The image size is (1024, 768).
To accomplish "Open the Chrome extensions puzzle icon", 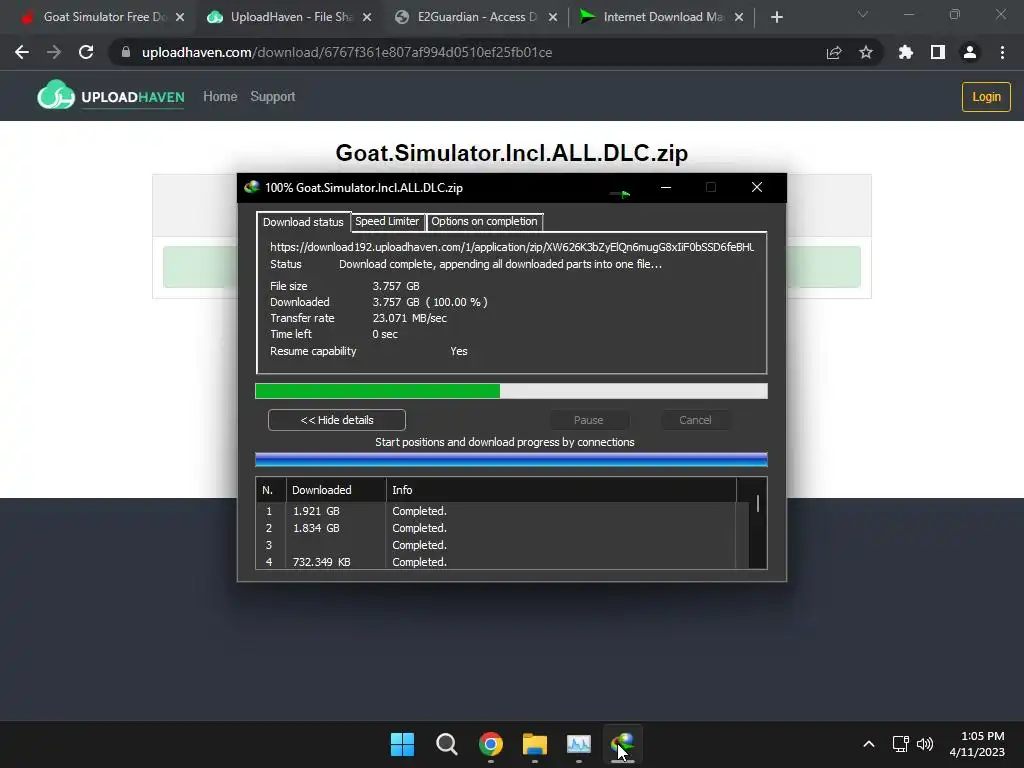I will click(906, 52).
